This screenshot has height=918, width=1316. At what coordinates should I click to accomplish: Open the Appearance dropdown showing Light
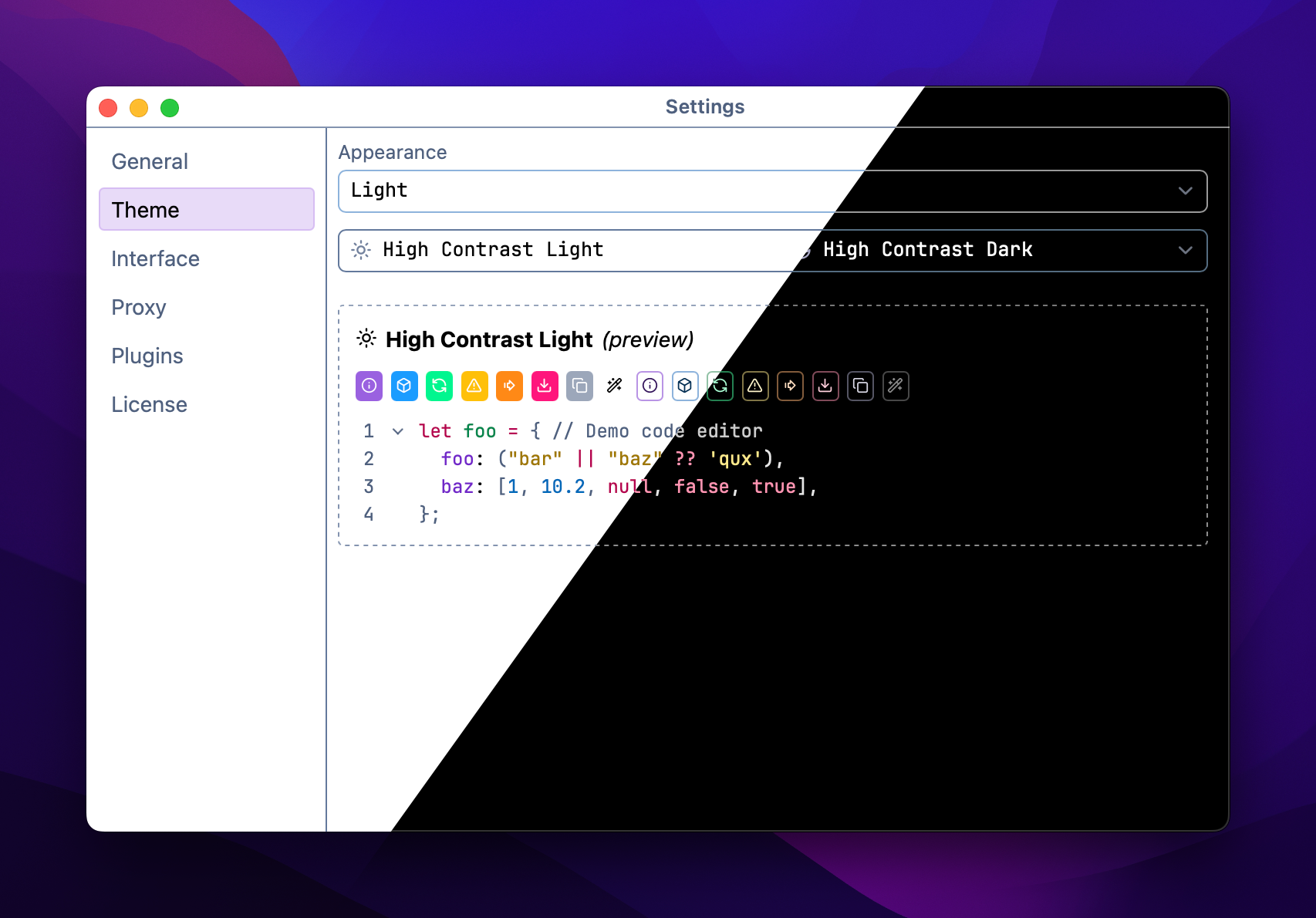pos(772,191)
